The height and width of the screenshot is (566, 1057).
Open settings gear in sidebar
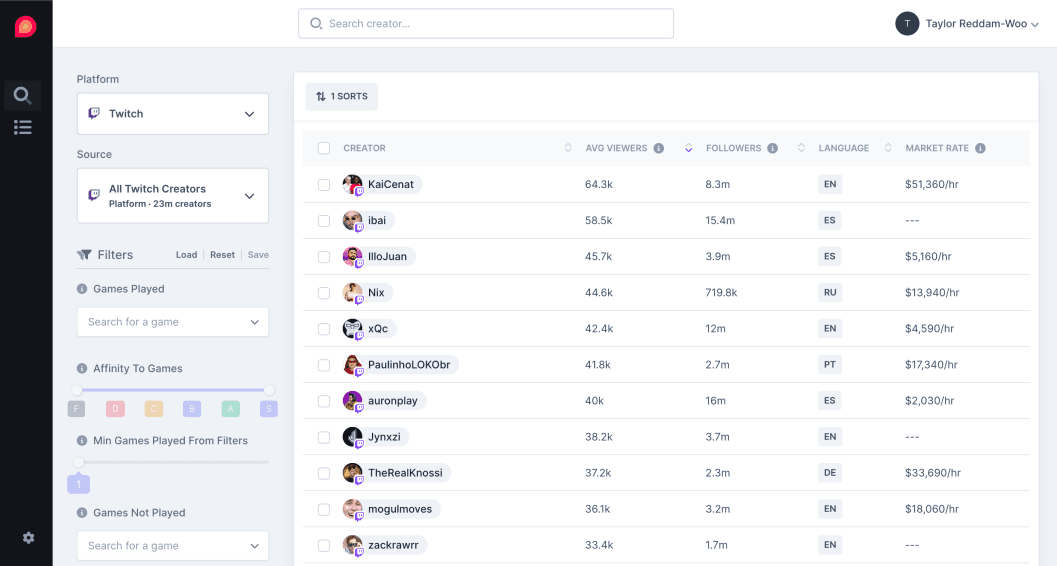click(x=28, y=538)
